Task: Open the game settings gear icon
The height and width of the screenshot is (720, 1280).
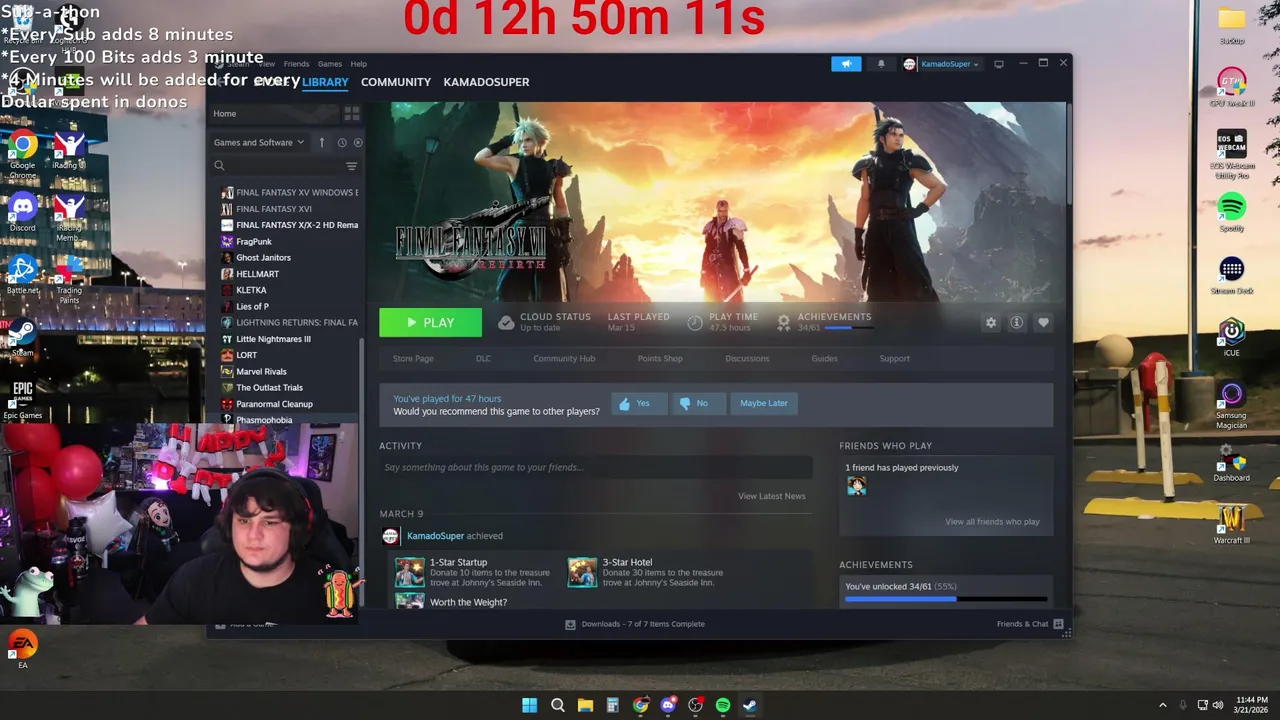Action: click(x=991, y=323)
